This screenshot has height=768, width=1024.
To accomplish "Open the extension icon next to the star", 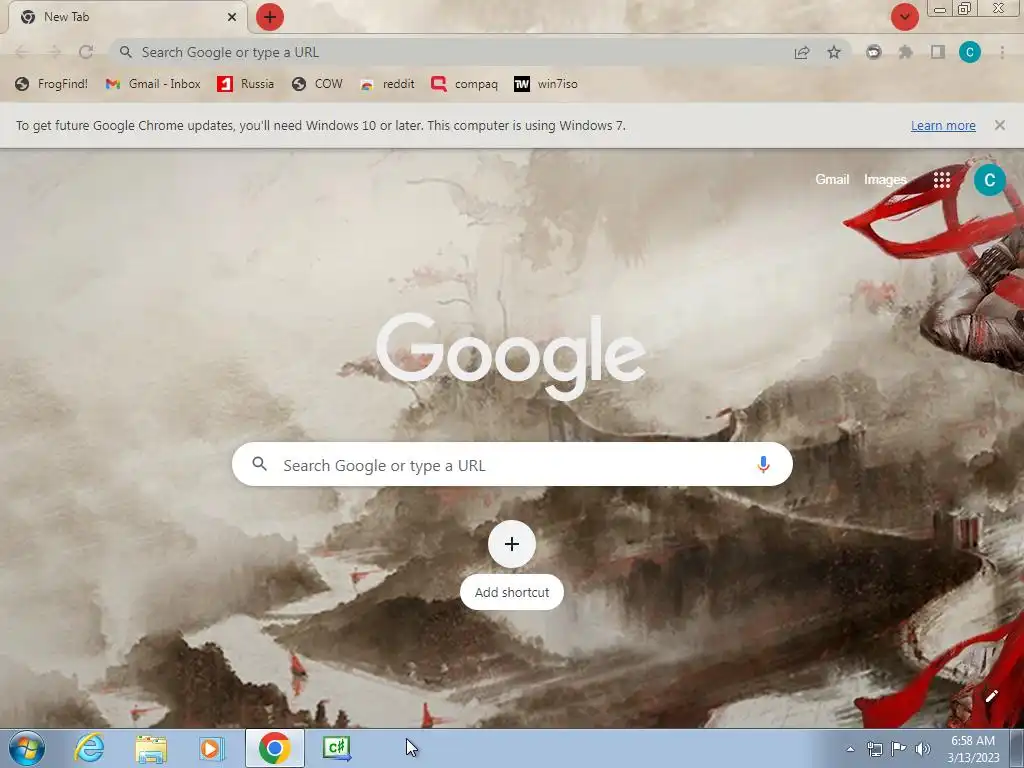I will pos(873,52).
